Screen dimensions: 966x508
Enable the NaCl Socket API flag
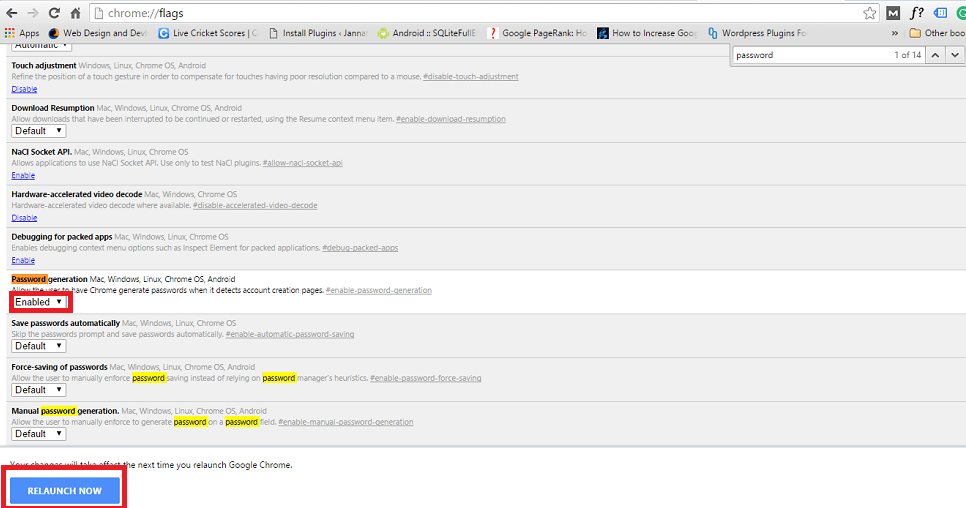pos(23,175)
